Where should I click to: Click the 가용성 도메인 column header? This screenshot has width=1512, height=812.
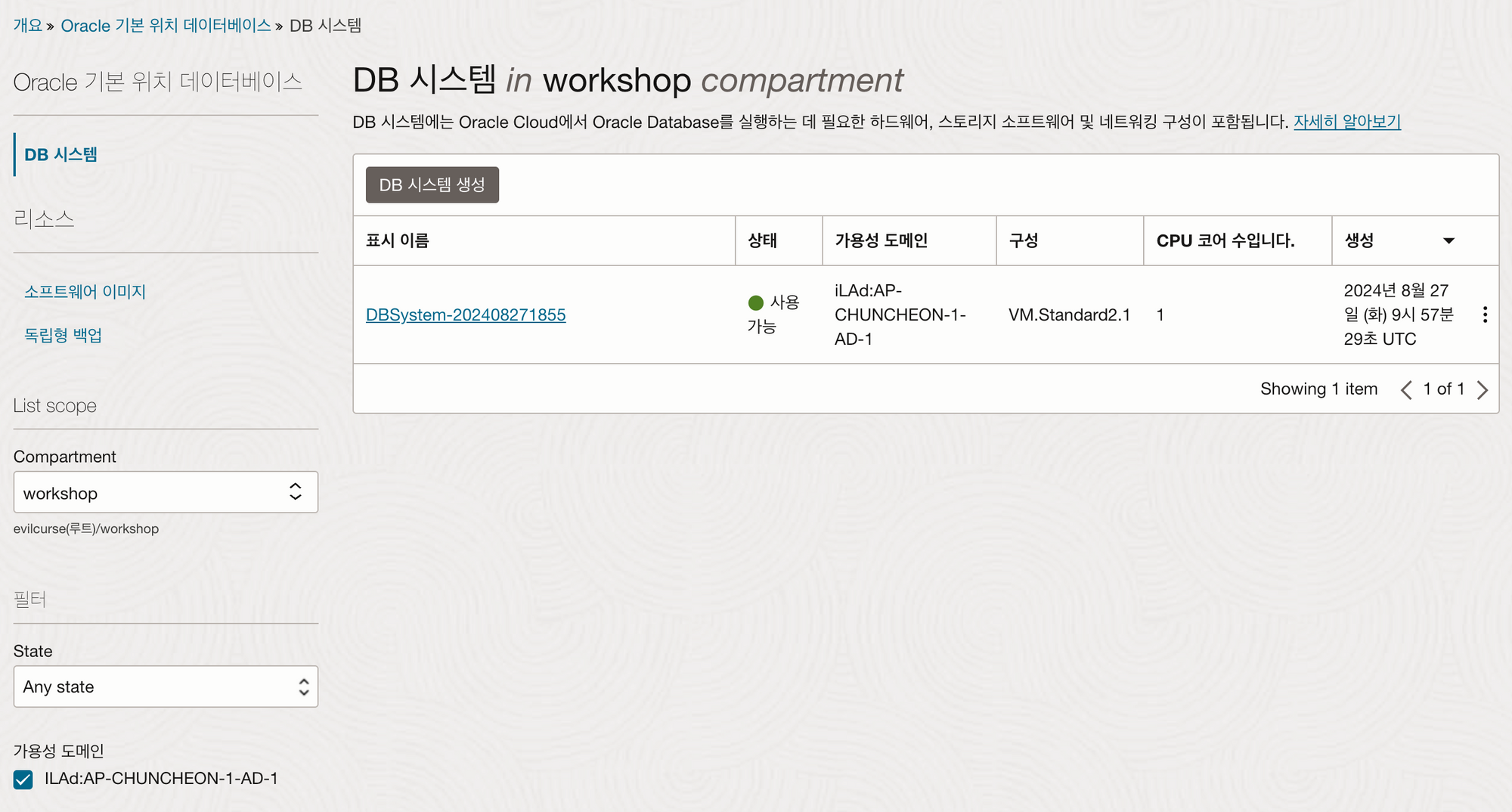[881, 241]
